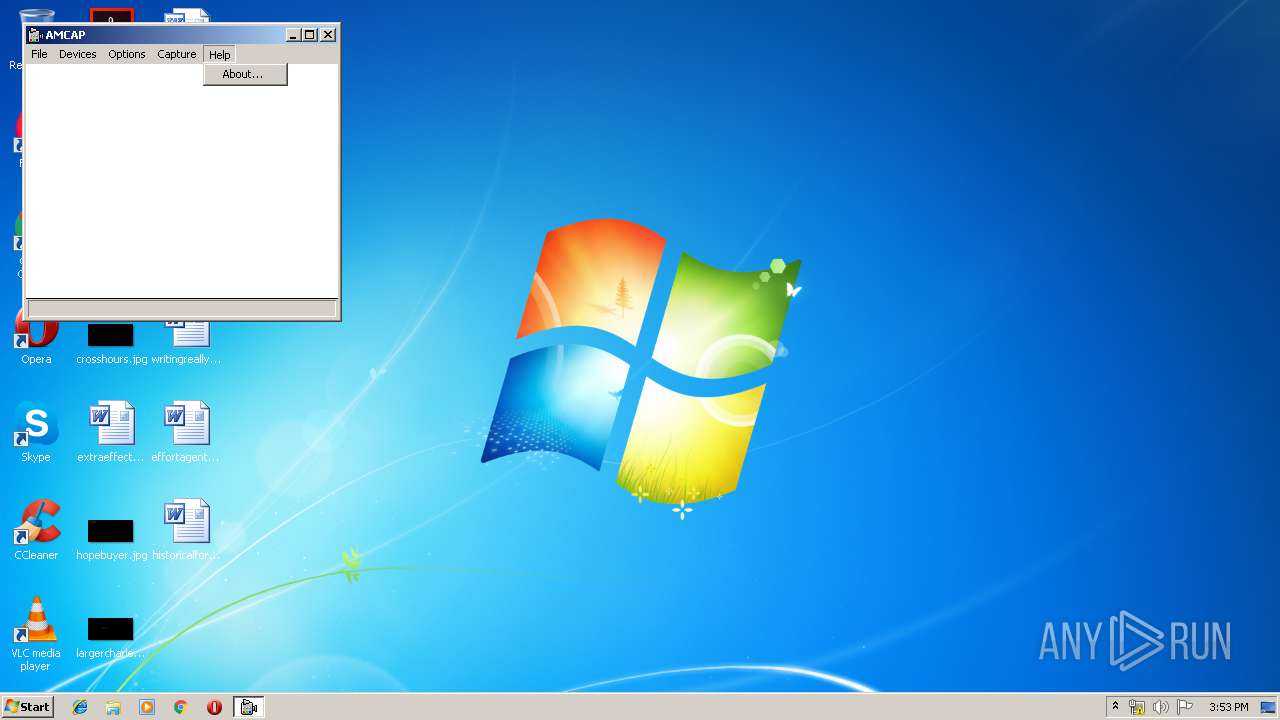Image resolution: width=1280 pixels, height=720 pixels.
Task: Select the Opera desktop shortcut
Action: pos(36,338)
